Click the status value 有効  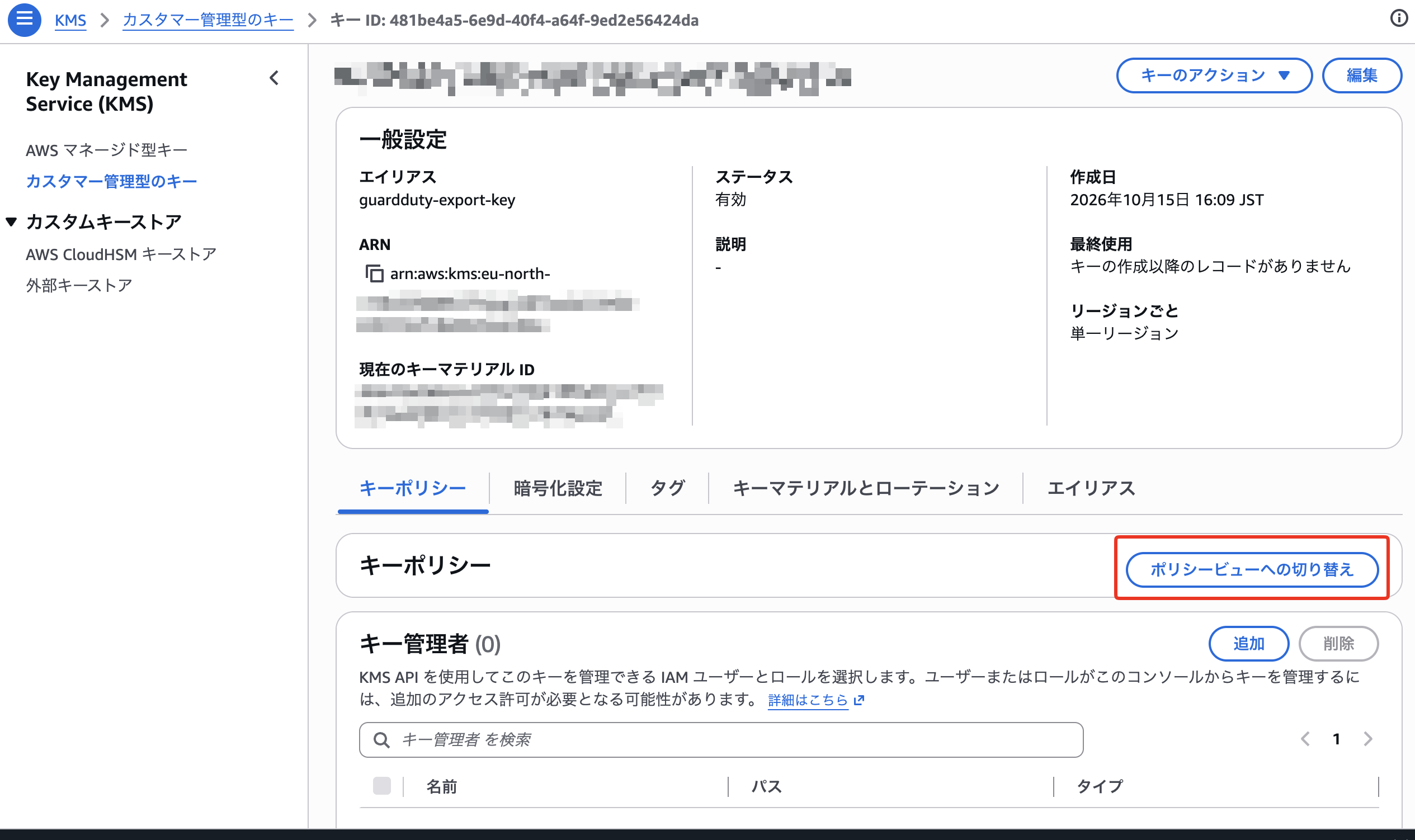(730, 199)
